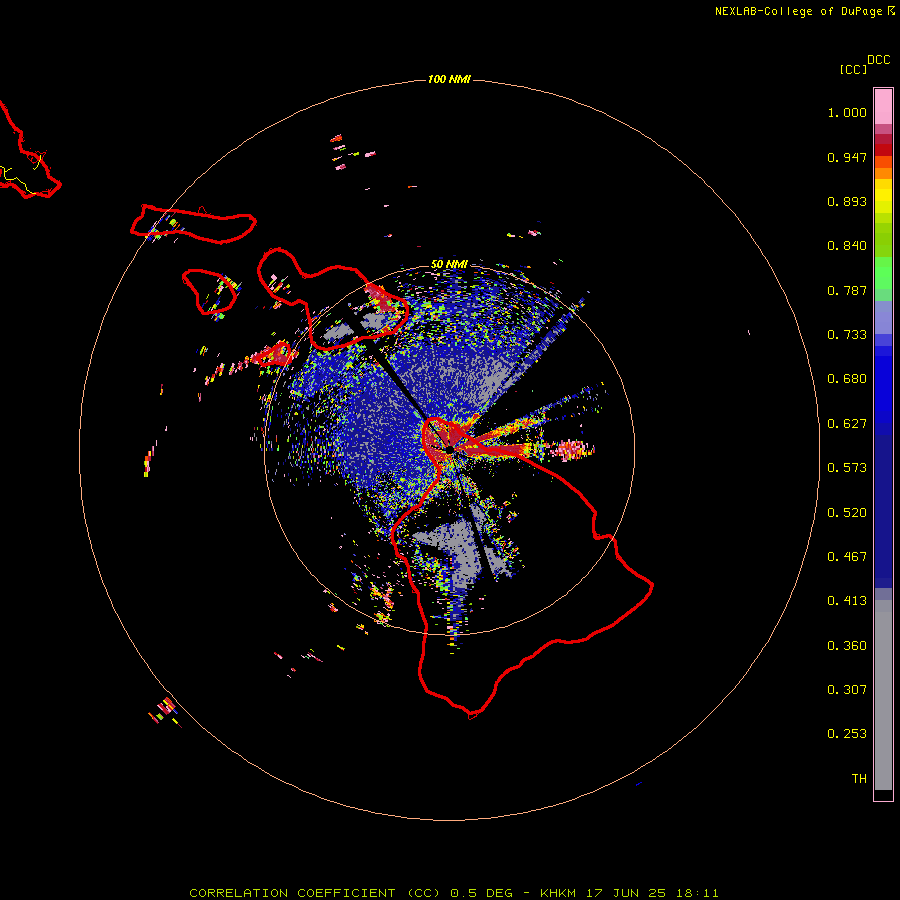
Task: Click the 0.680 legend value
Action: (x=847, y=379)
